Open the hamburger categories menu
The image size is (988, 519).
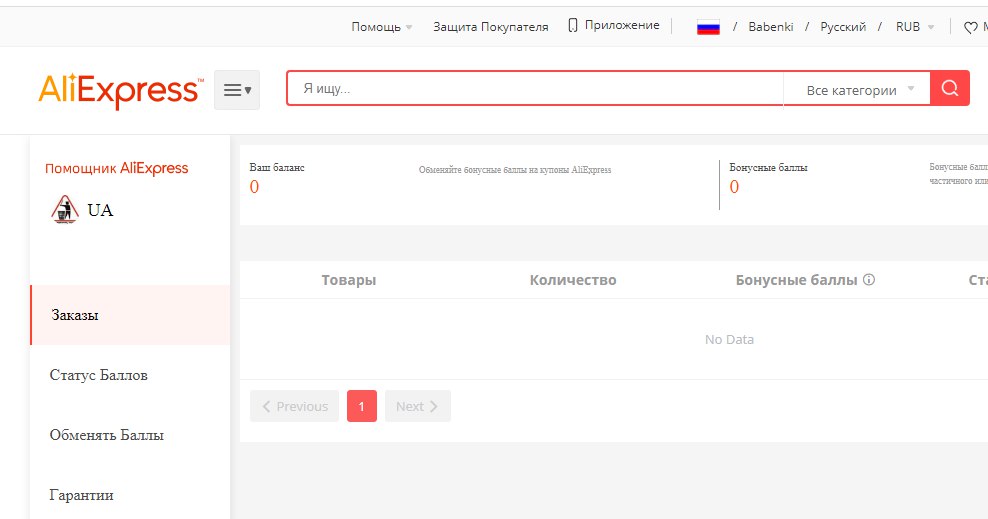[x=237, y=90]
